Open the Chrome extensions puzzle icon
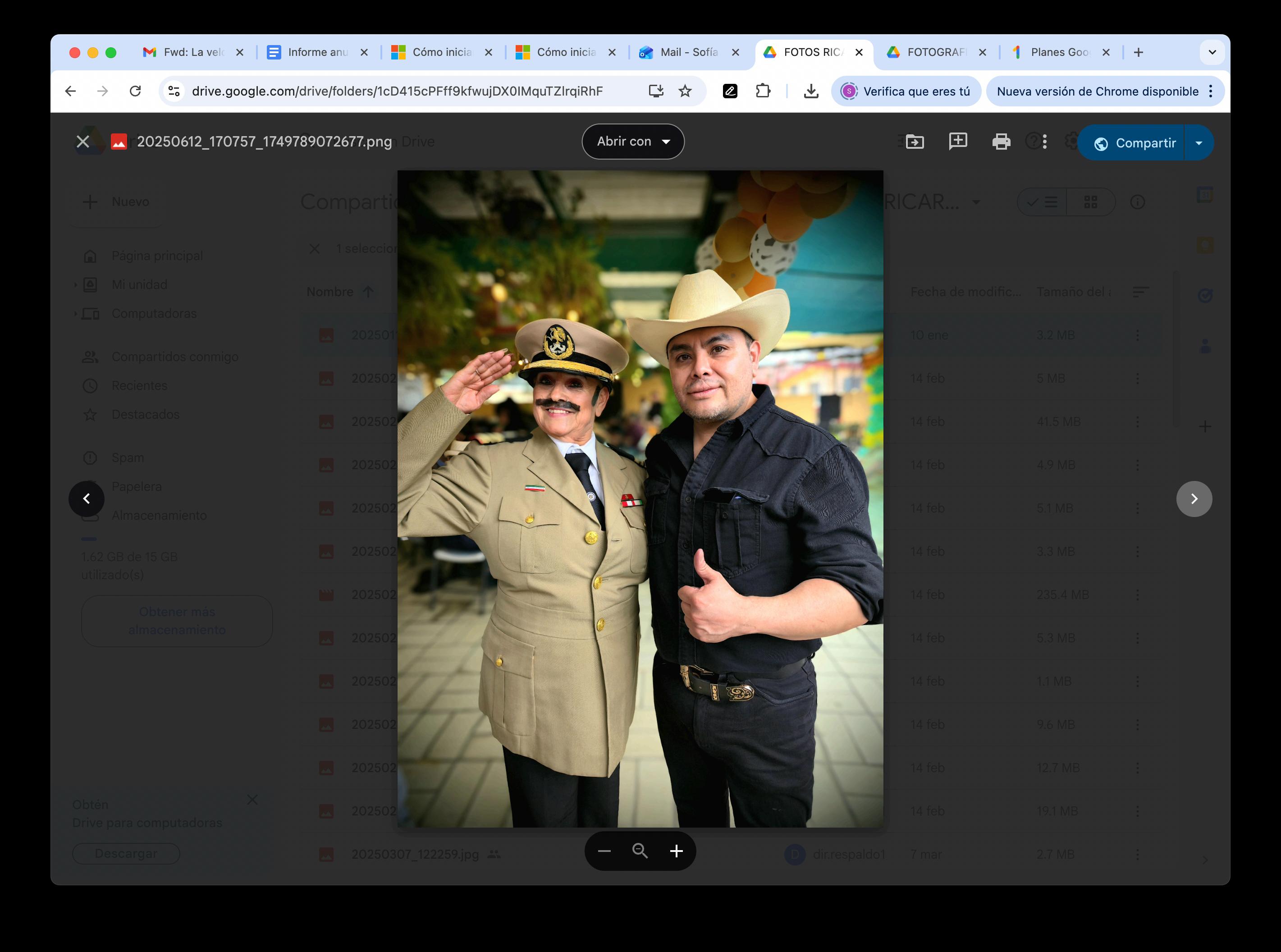Screen dimensions: 1281x952 coord(763,91)
